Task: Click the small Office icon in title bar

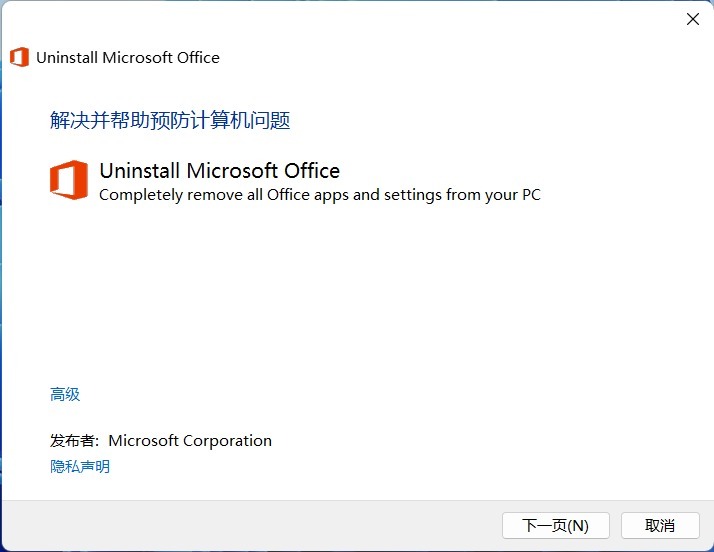Action: [x=19, y=57]
